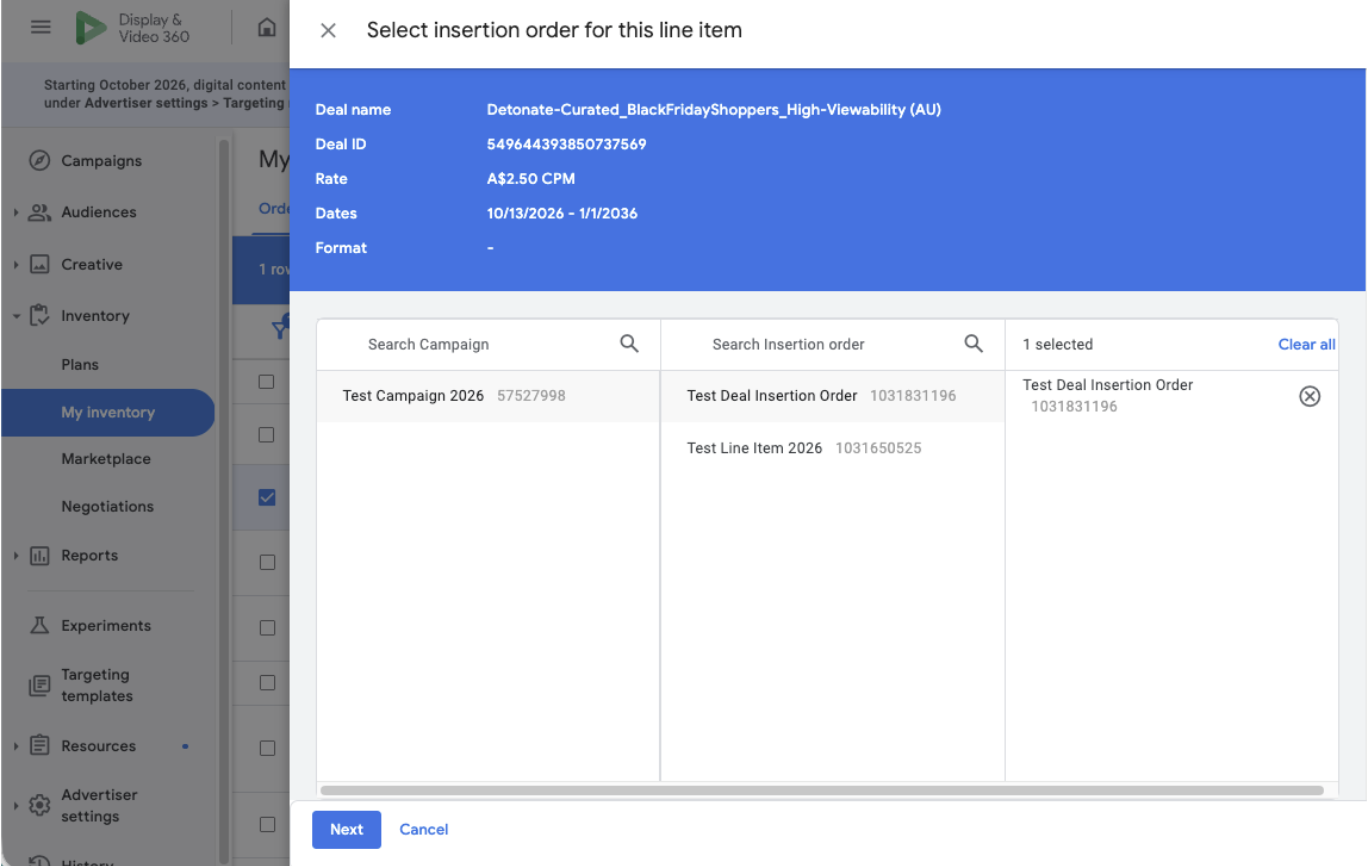Expand the Reports section arrow

16,556
